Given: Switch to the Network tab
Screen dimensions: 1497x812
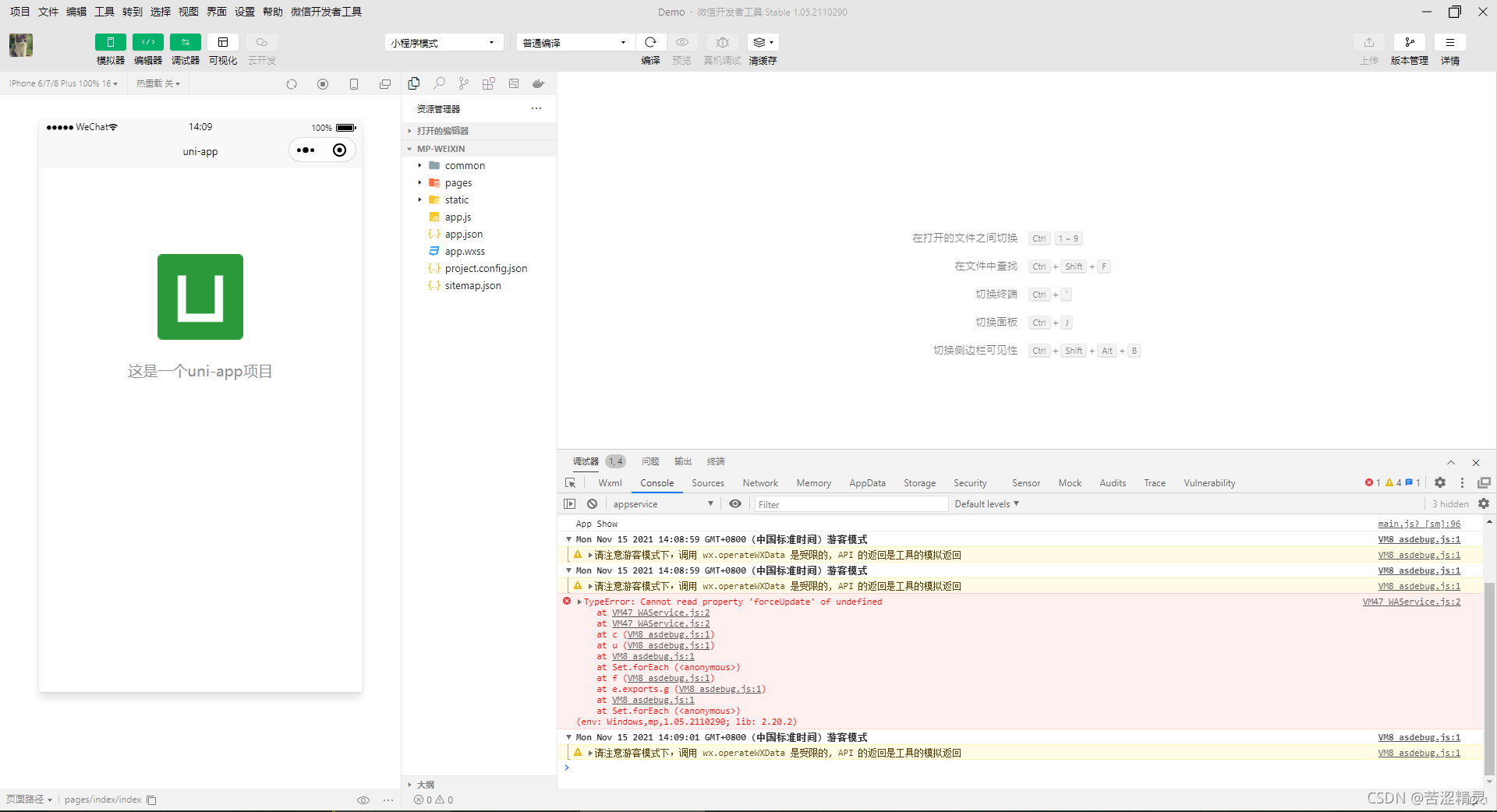Looking at the screenshot, I should [760, 483].
